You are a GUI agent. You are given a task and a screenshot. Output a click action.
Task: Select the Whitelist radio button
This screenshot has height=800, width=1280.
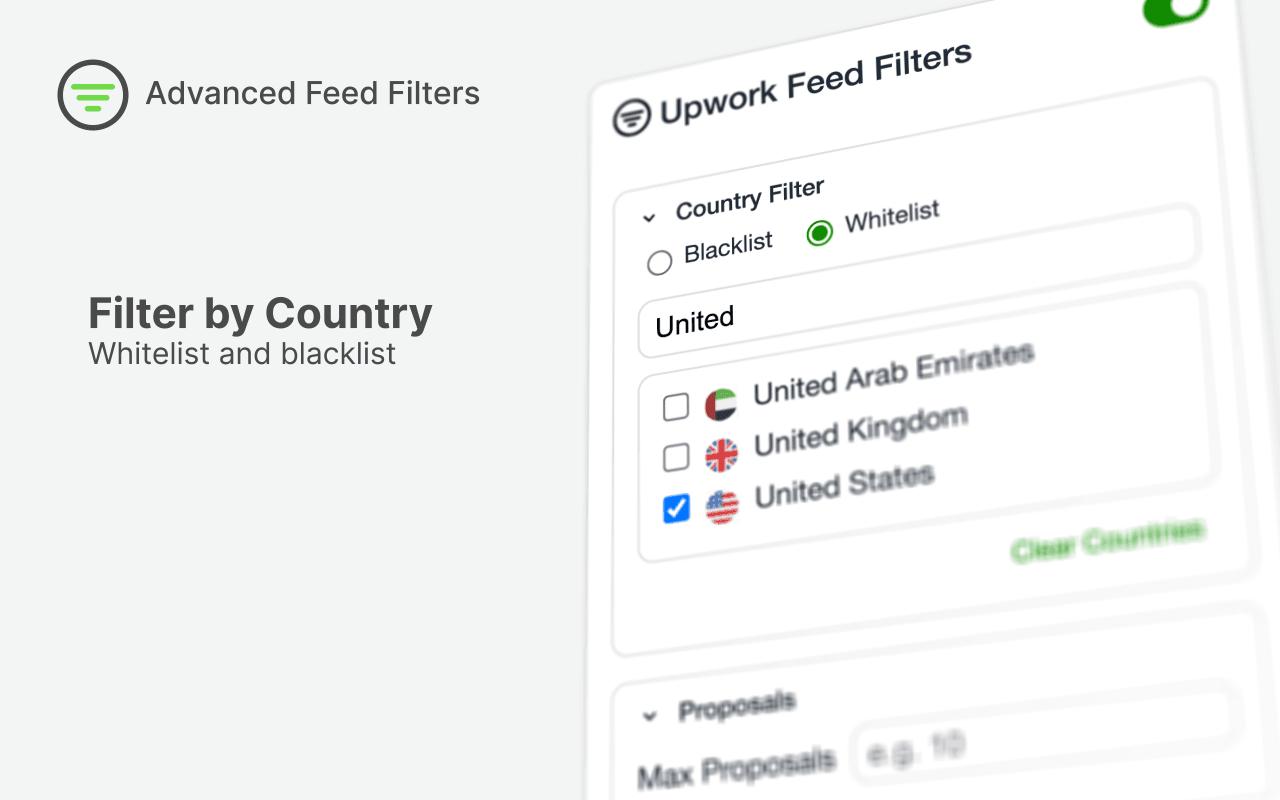[819, 234]
